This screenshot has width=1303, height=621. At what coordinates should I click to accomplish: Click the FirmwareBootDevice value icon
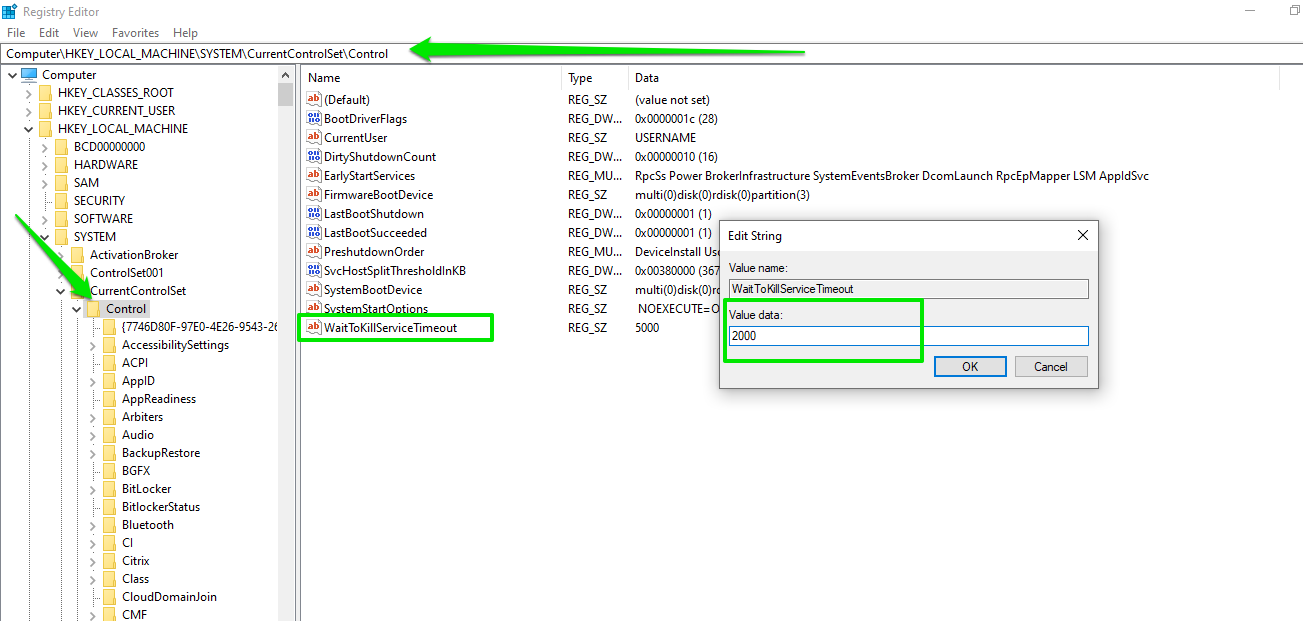click(x=313, y=195)
